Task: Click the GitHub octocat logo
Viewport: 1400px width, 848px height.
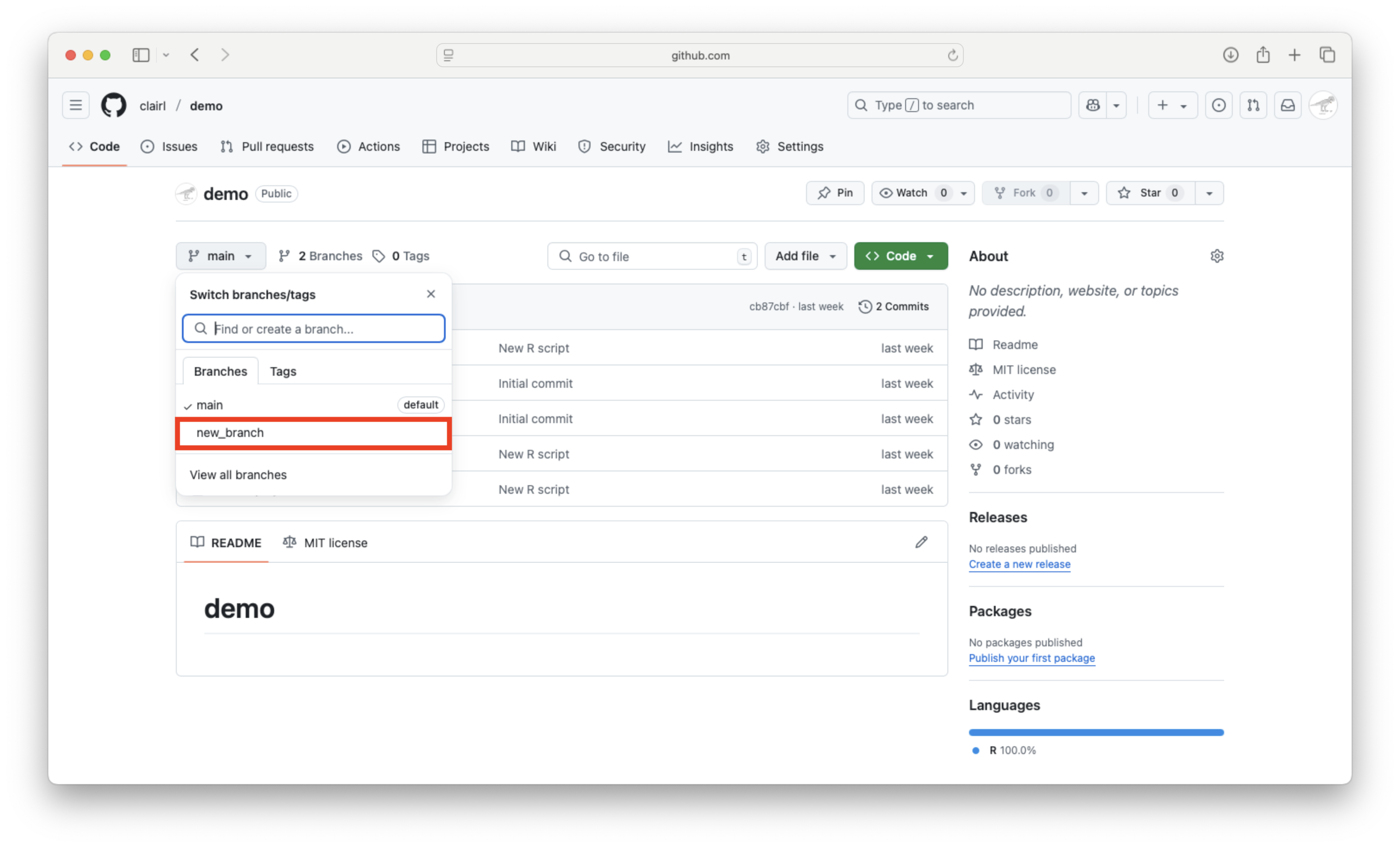Action: (113, 106)
